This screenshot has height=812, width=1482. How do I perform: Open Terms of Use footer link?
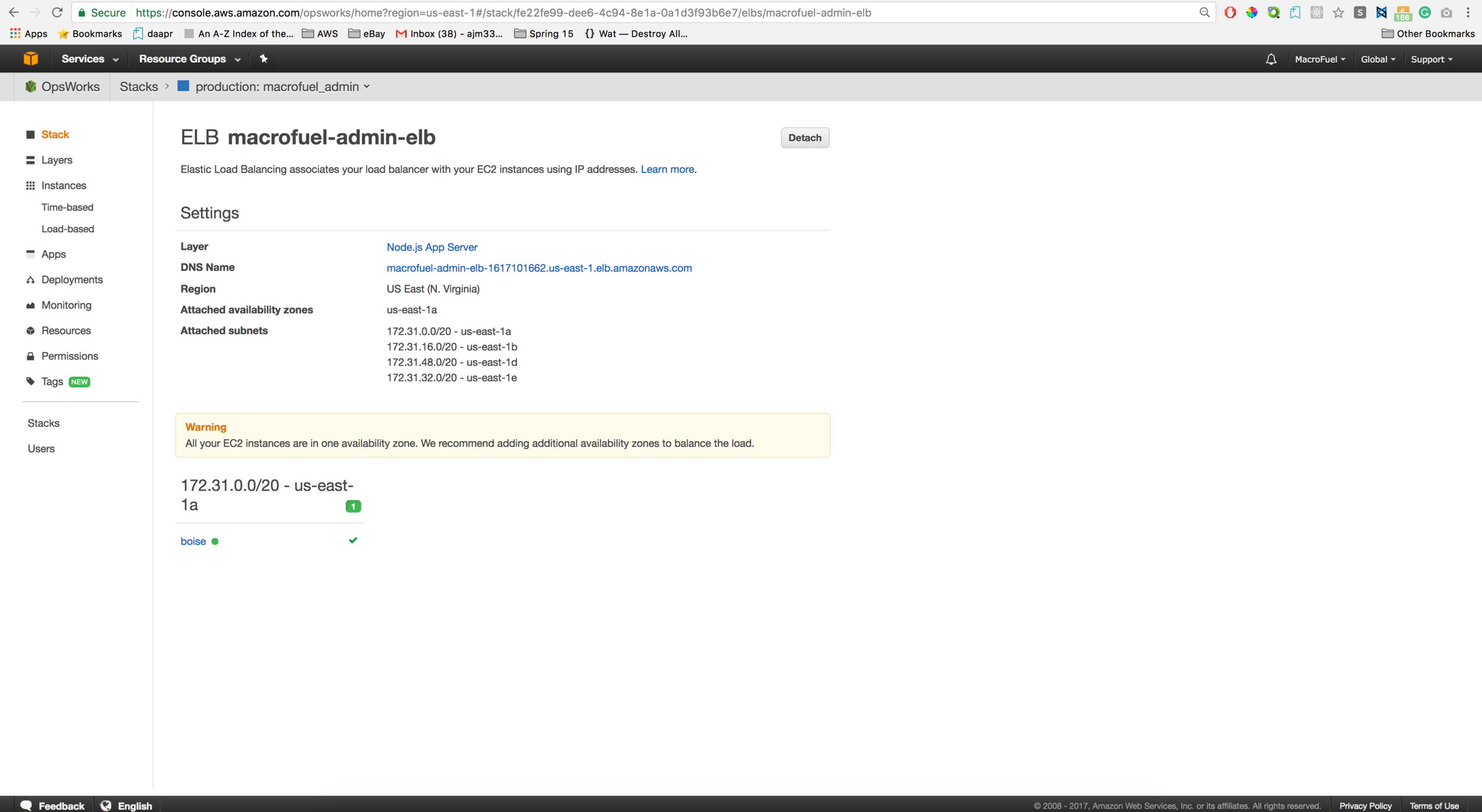(1434, 805)
